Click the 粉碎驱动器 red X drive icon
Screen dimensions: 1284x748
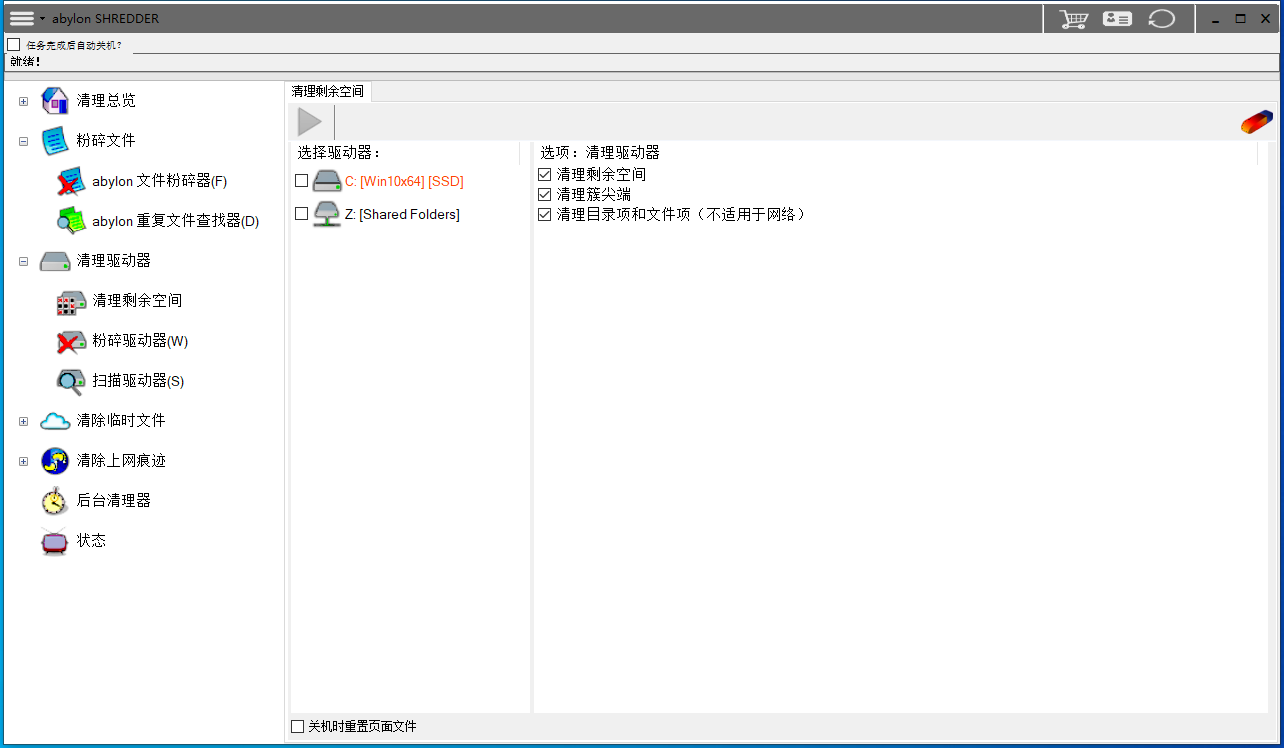pyautogui.click(x=70, y=341)
